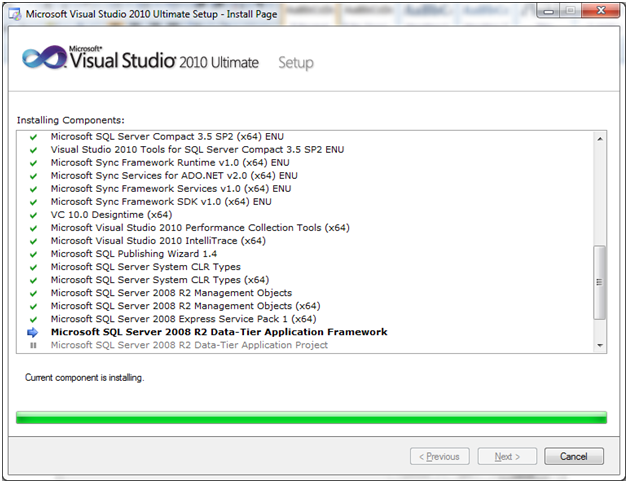Viewport: 628px width, 483px height.
Task: Click checkmark next to SQL Publishing Wizard 1.4
Action: [x=33, y=254]
